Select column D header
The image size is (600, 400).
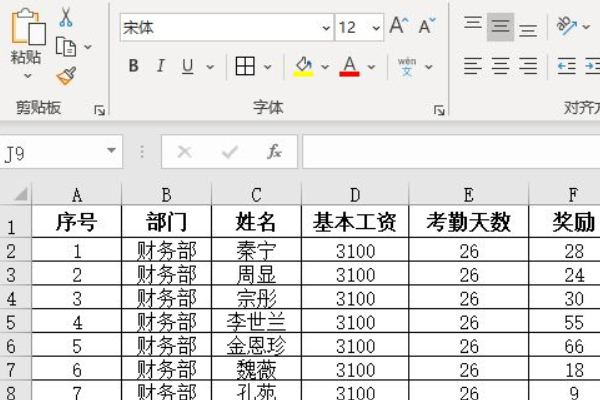point(355,194)
